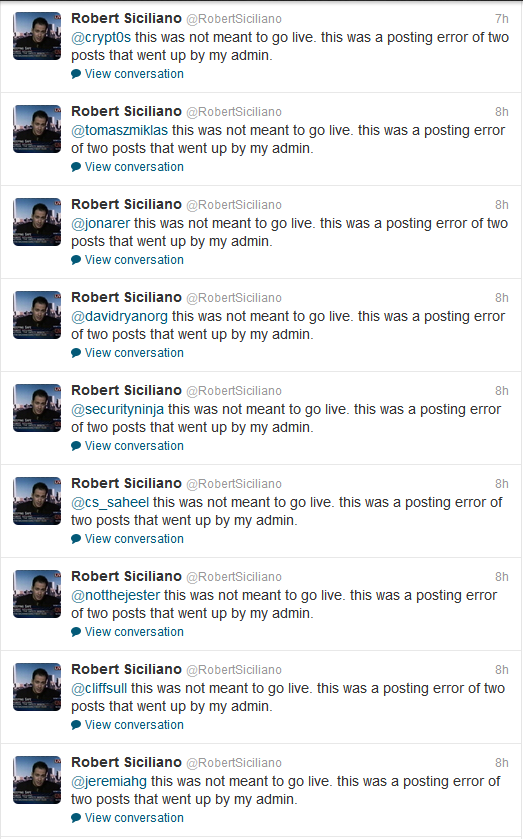Open the @cliffsull mention

[x=99, y=689]
